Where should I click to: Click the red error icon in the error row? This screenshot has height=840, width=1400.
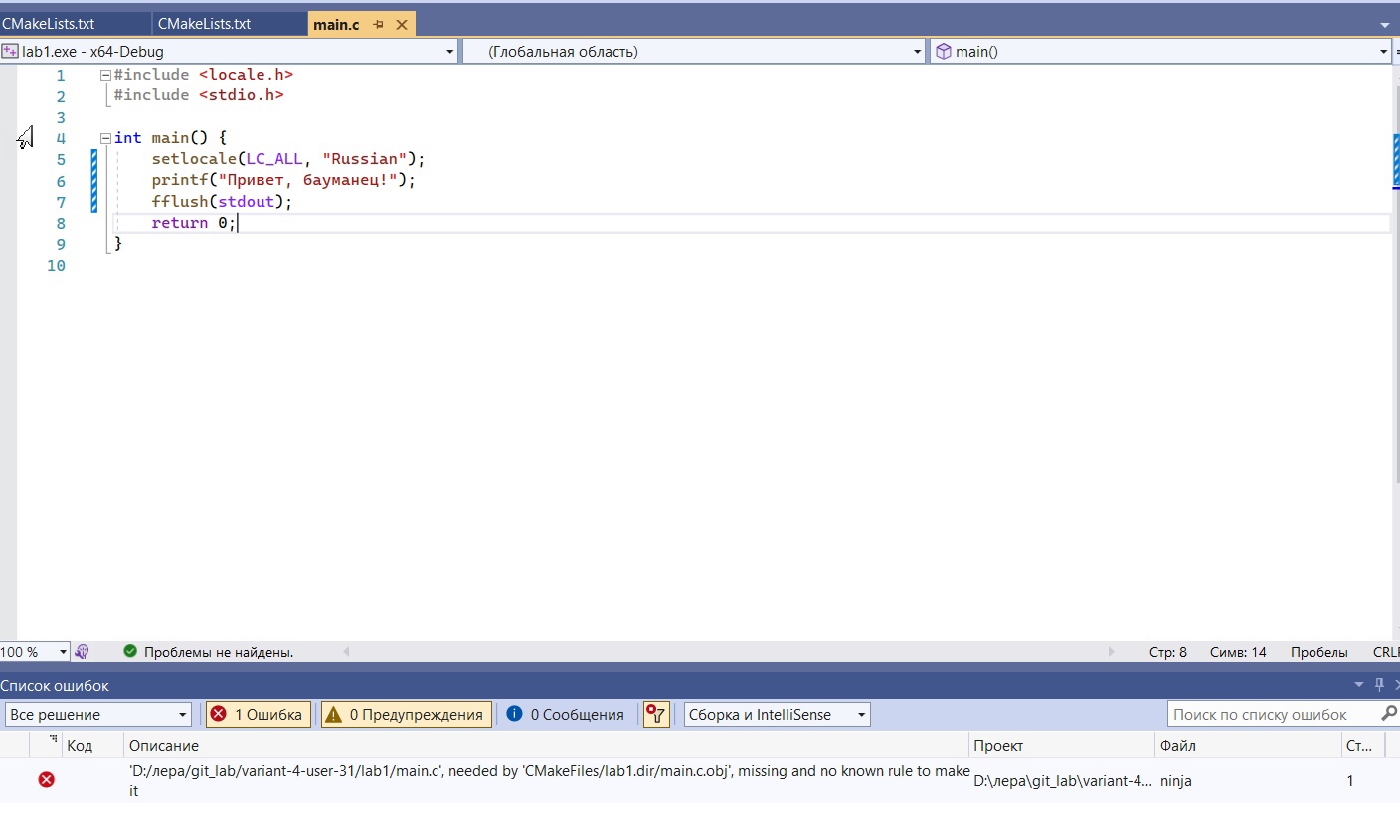(x=47, y=780)
